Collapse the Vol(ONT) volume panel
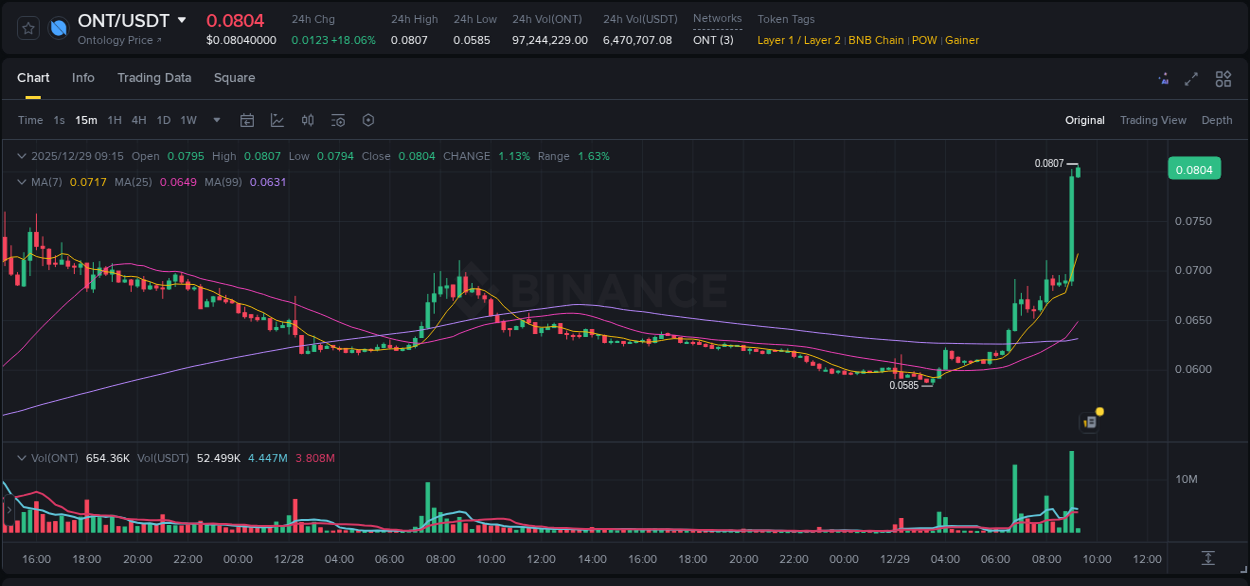Screen dimensions: 1250x586 21,457
